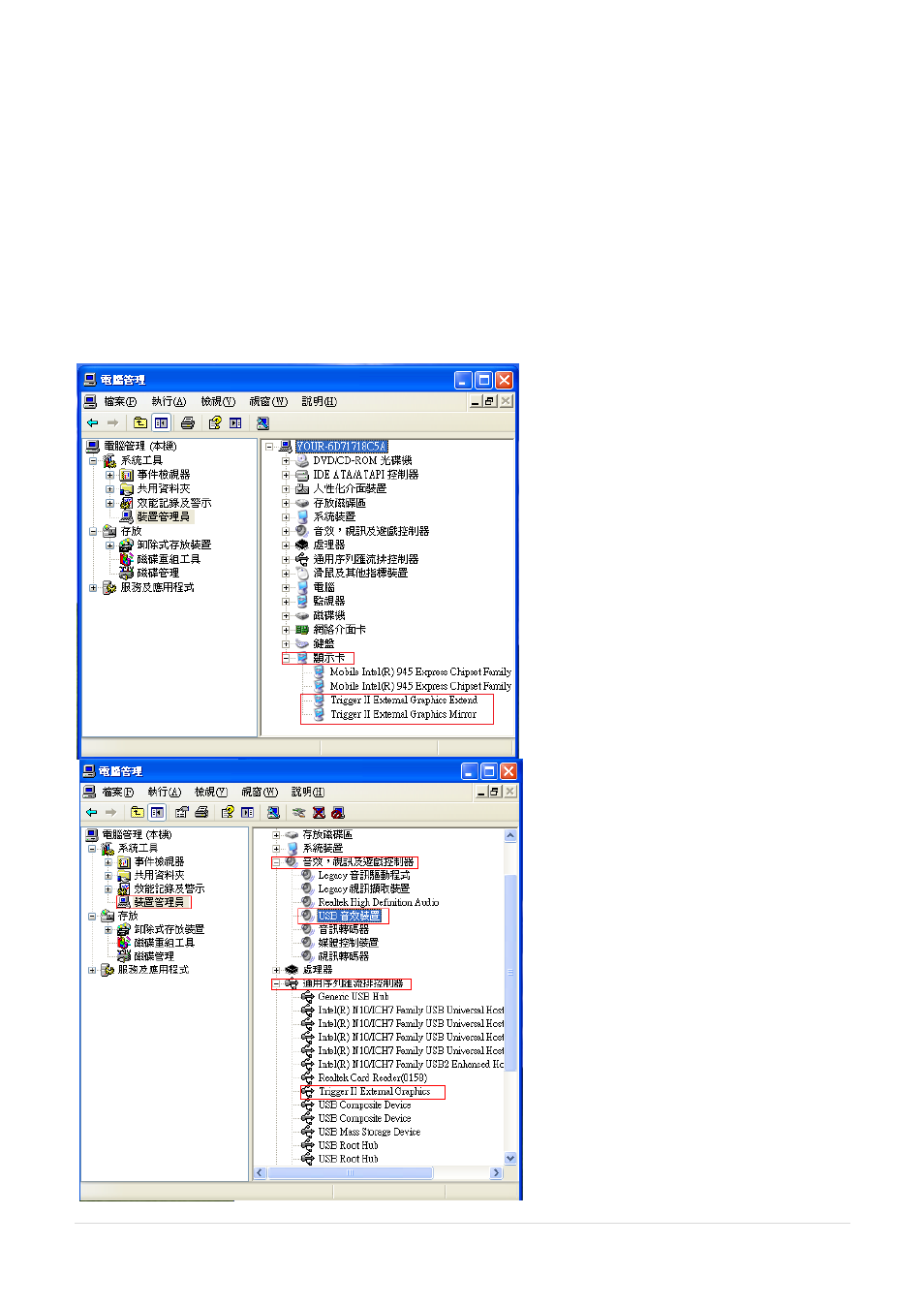924x1308 pixels.
Task: Click horizontal scrollbar right arrow in lower window
Action: tap(496, 1172)
